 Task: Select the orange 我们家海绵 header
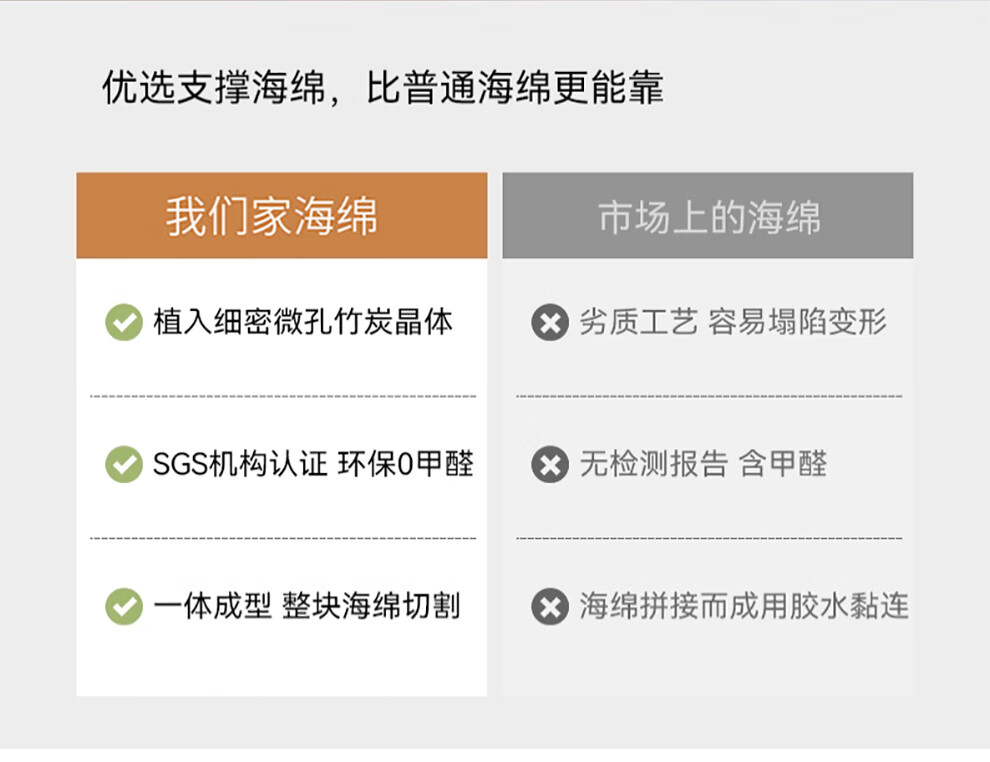click(x=282, y=215)
